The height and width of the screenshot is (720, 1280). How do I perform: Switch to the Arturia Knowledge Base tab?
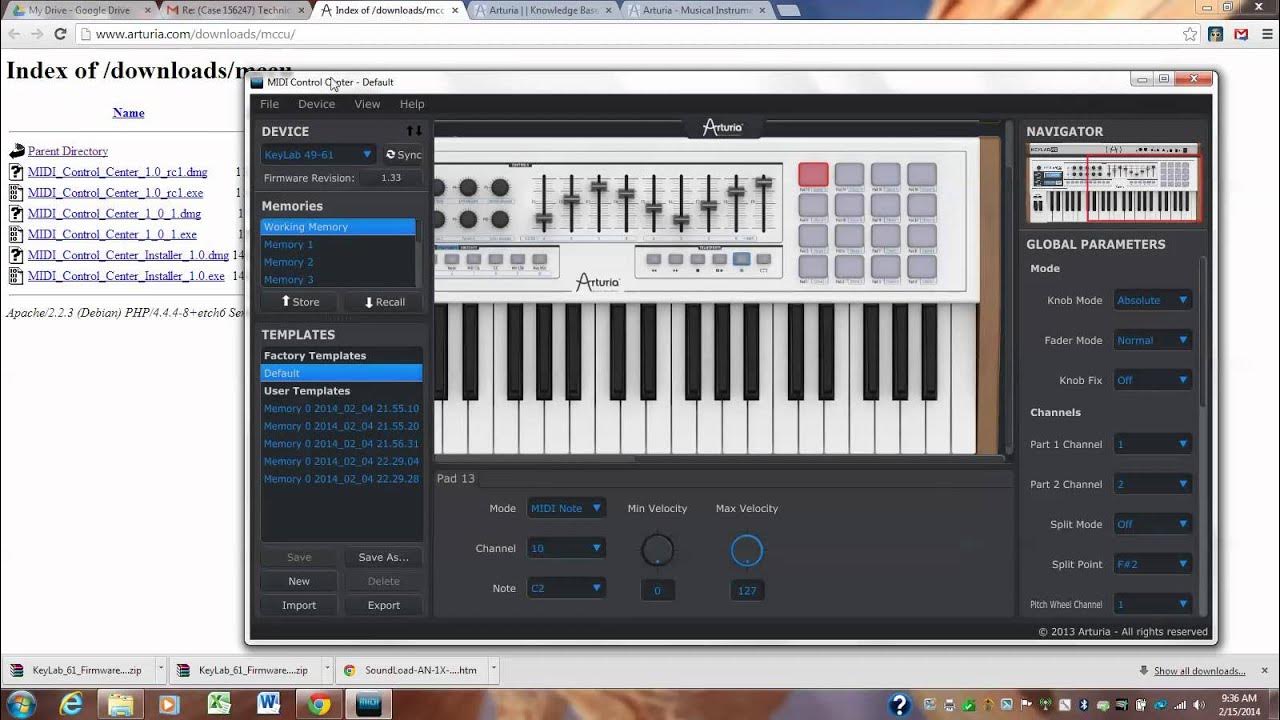(543, 10)
